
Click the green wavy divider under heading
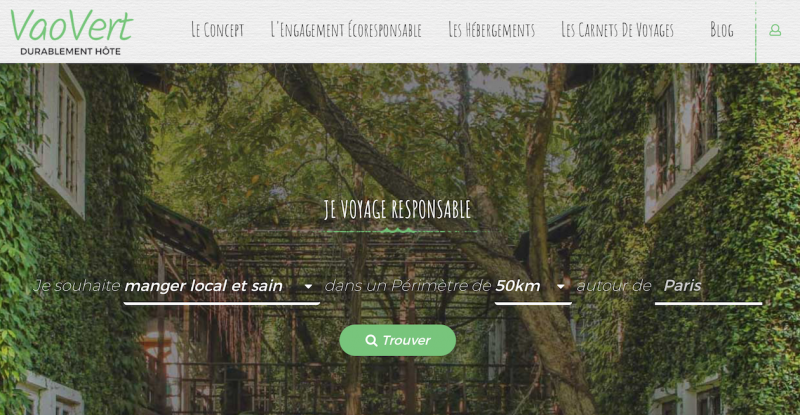click(x=398, y=231)
